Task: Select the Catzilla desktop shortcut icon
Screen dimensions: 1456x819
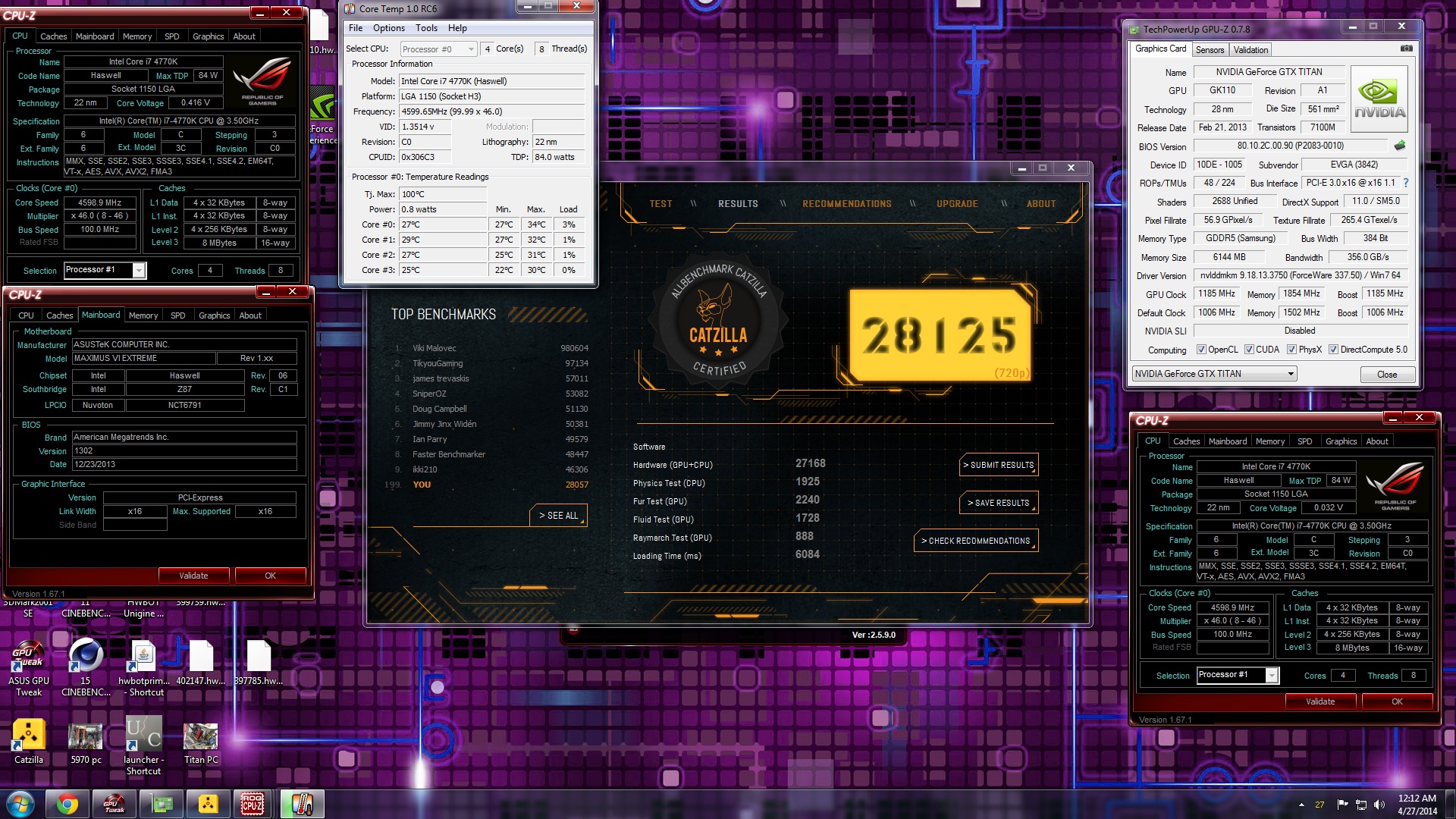Action: [x=29, y=742]
